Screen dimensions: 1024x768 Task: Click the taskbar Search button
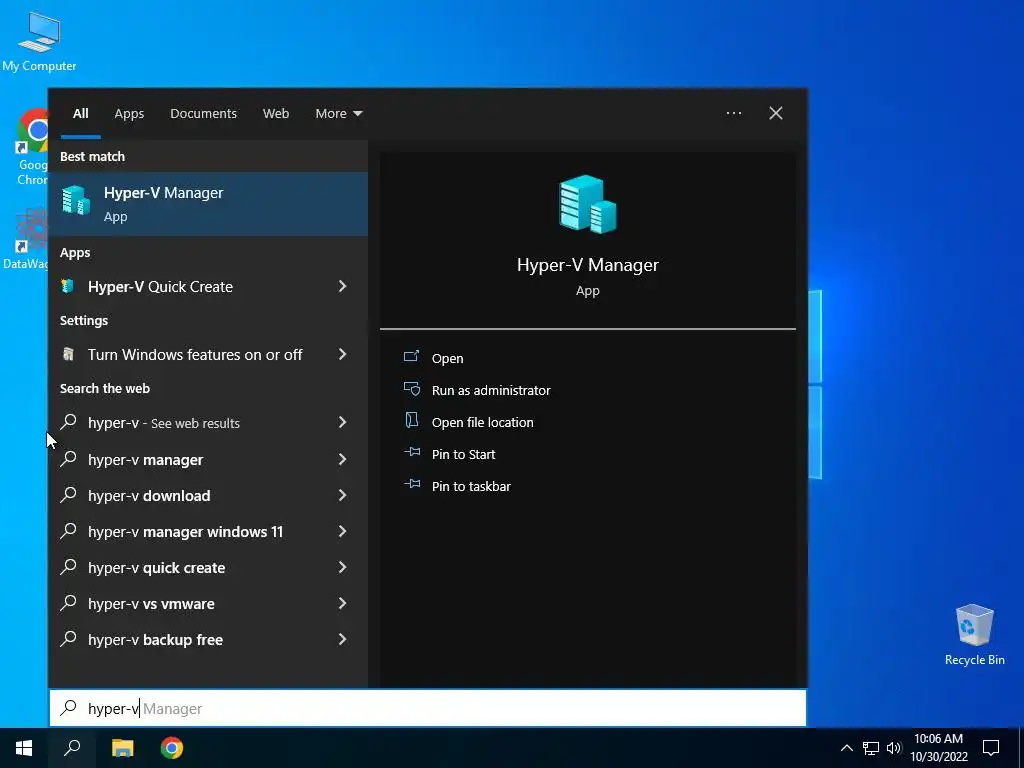click(72, 748)
